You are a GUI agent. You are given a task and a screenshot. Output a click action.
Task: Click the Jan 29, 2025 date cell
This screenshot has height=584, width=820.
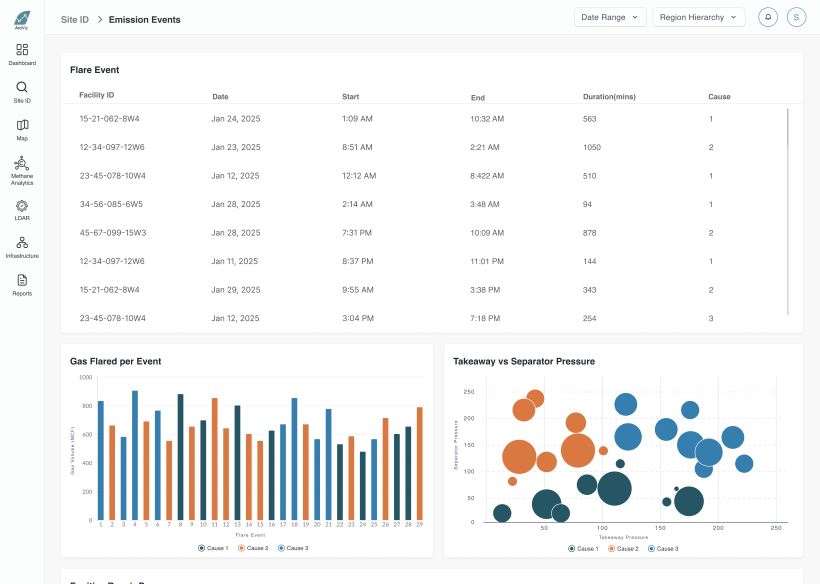point(236,290)
